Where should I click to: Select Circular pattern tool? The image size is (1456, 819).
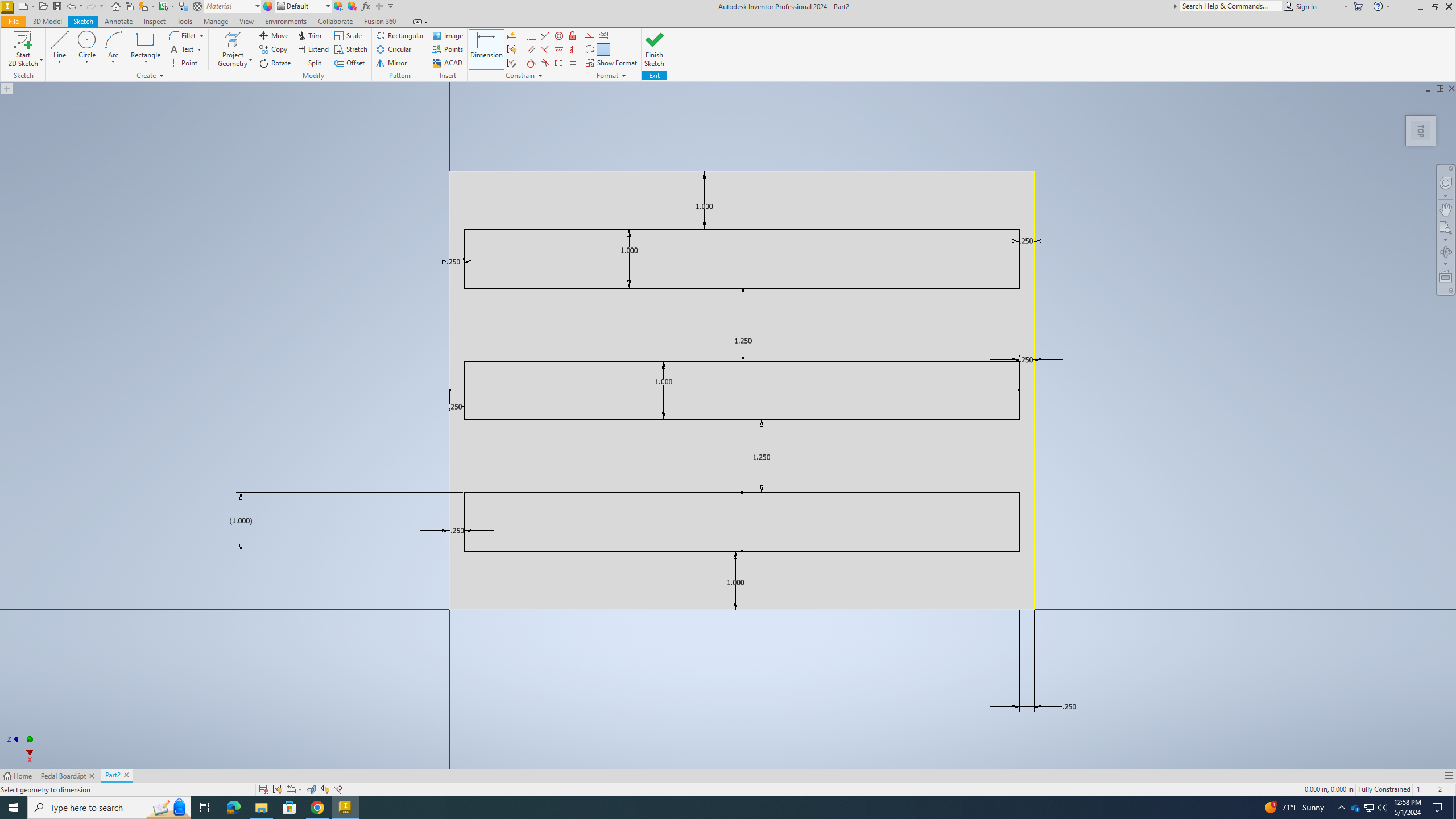pos(395,49)
